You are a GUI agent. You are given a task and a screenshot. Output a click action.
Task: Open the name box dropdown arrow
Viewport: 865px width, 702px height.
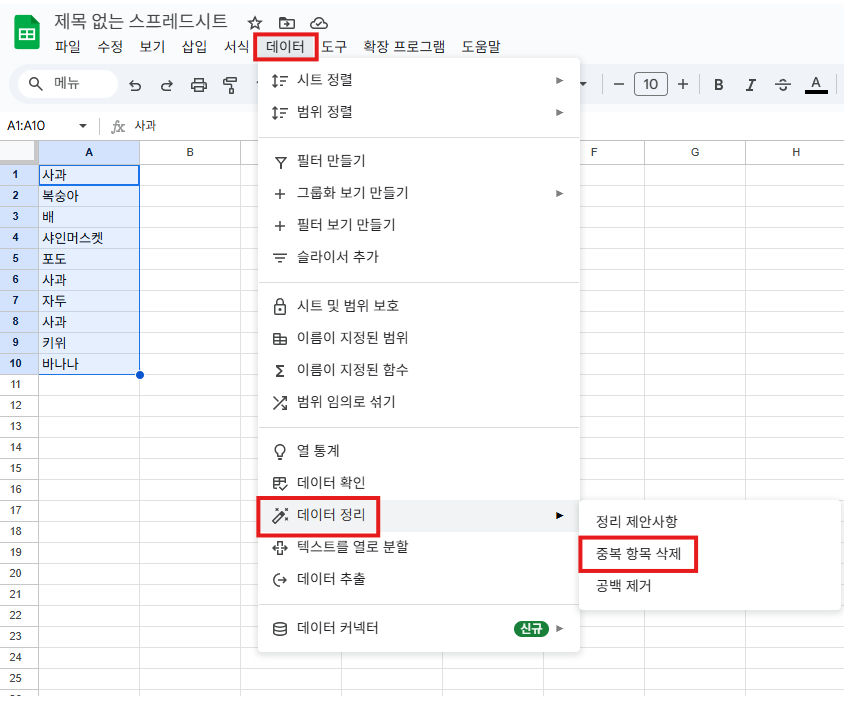[83, 126]
